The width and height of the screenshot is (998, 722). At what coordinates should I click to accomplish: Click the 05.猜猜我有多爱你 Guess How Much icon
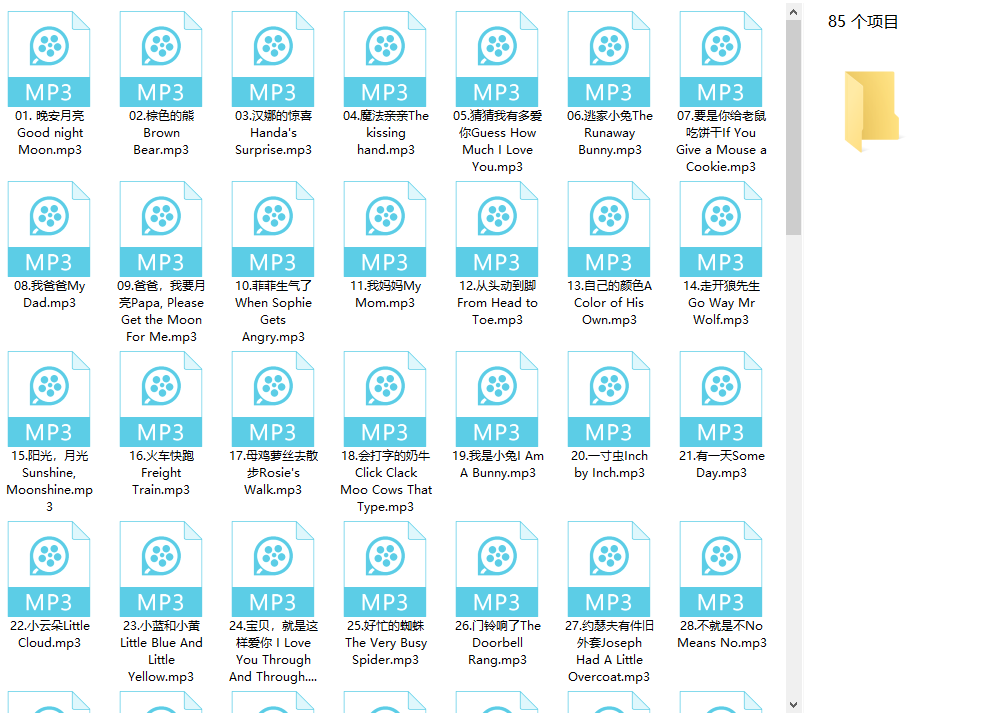click(x=497, y=59)
